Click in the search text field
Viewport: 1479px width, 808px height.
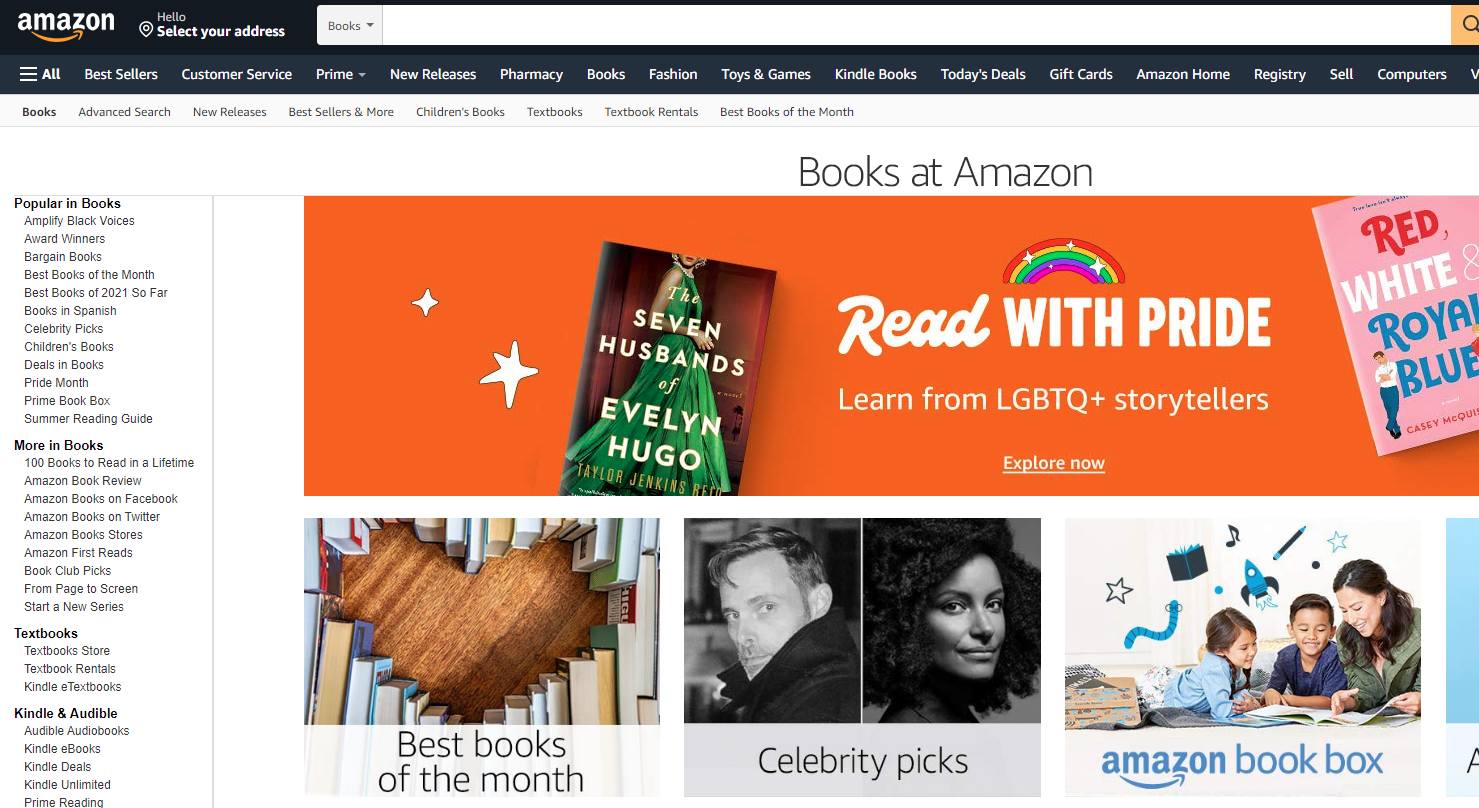pos(916,25)
